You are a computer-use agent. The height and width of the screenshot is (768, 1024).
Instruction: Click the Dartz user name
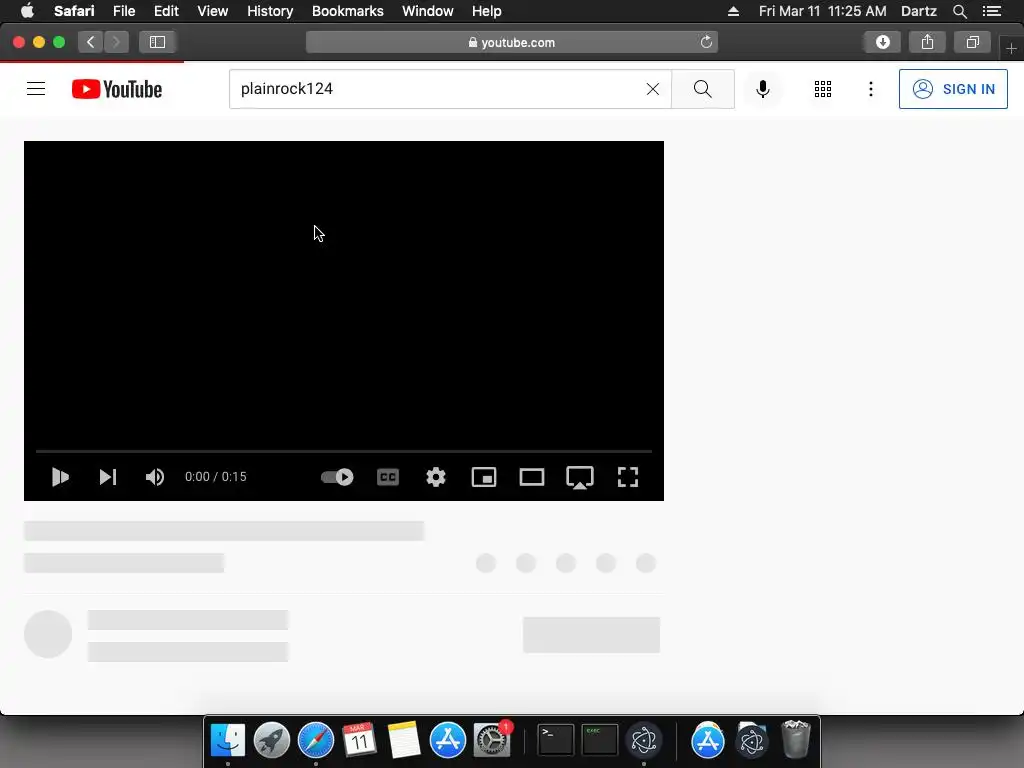(918, 11)
